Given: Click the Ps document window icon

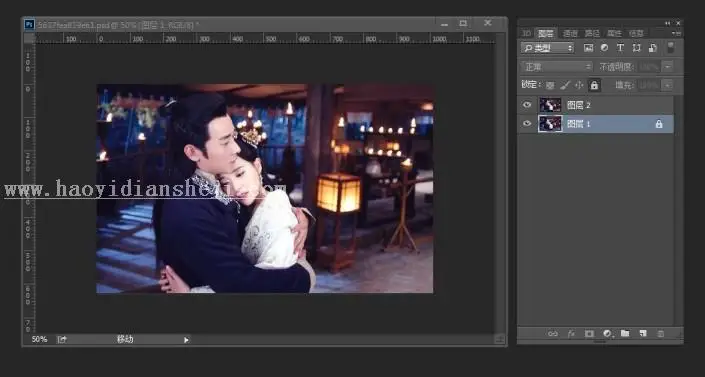Looking at the screenshot, I should (29, 24).
